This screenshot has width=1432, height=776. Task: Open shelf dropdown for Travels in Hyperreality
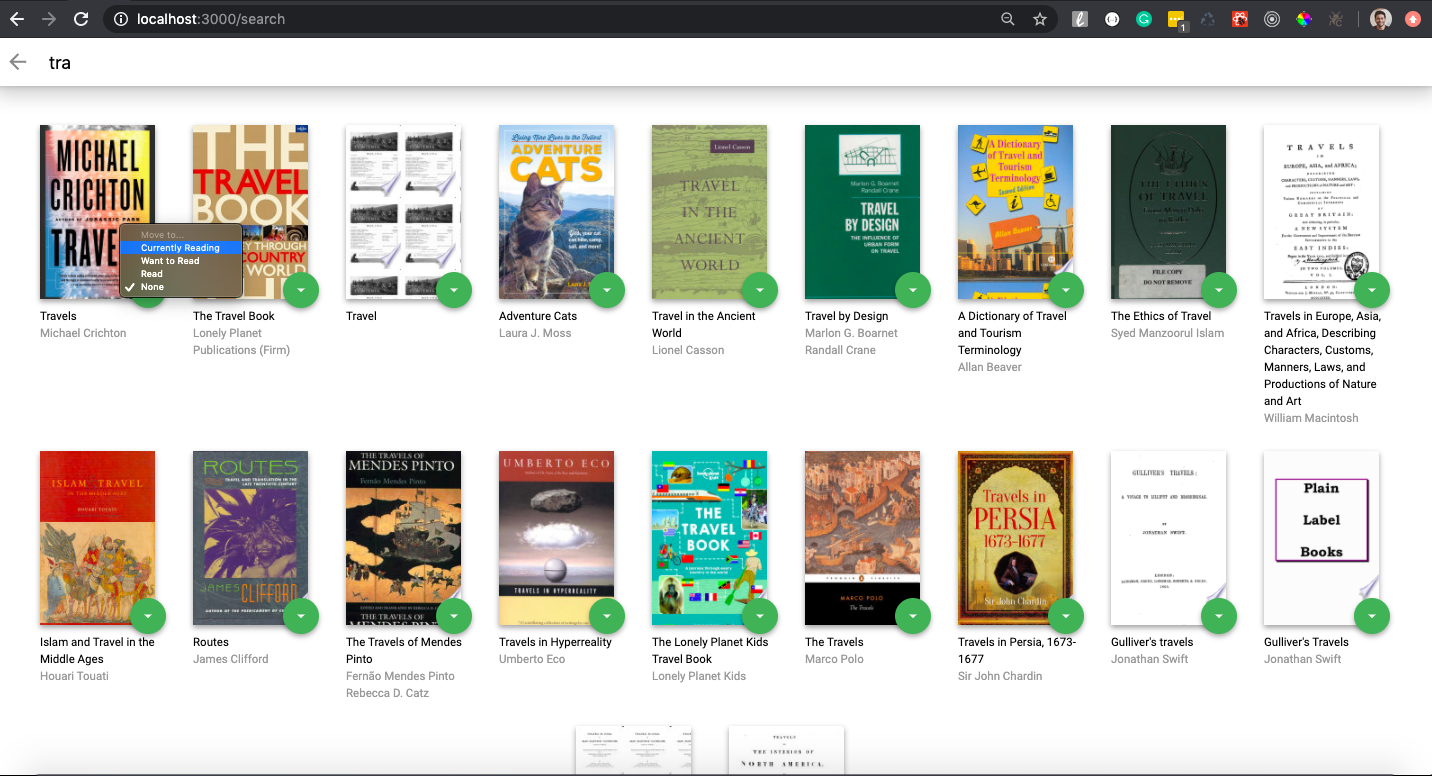click(607, 616)
